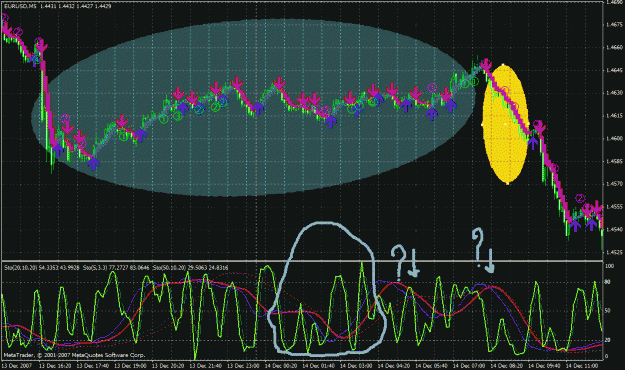Click the 14 Dec 01:40 time label
Viewport: 625px width, 370px height.
coord(318,366)
